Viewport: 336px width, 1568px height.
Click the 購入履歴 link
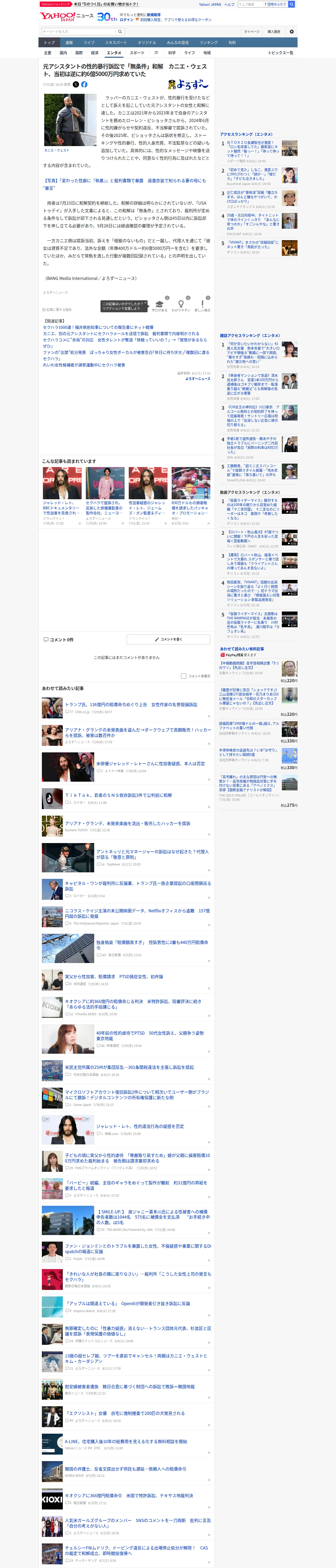click(274, 32)
